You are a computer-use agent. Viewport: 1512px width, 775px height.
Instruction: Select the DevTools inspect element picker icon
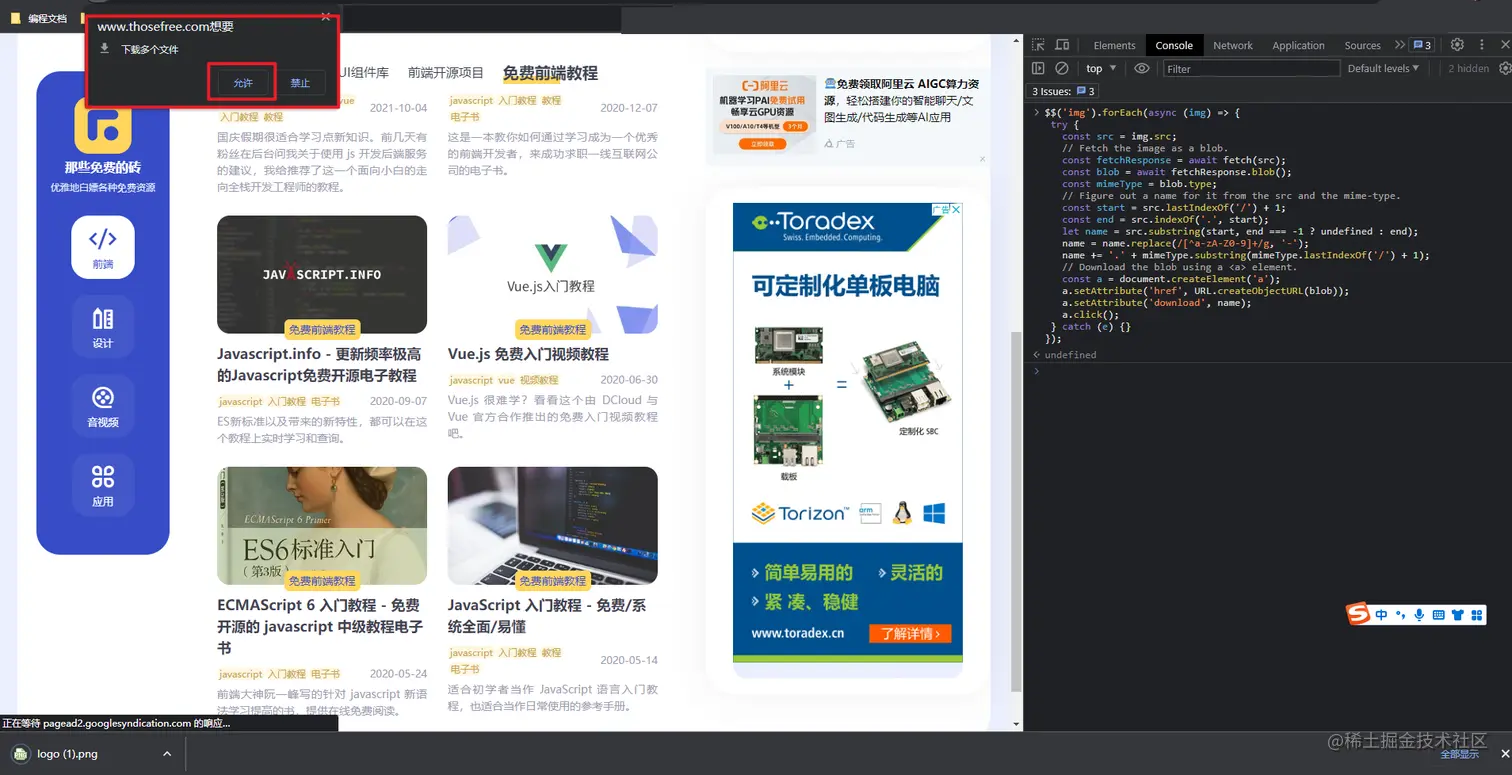[x=1038, y=45]
